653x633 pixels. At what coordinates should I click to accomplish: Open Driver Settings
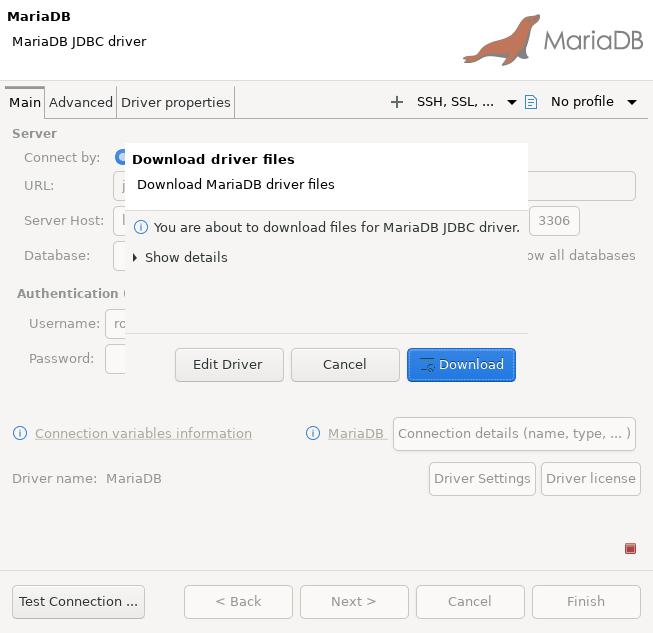tap(482, 479)
